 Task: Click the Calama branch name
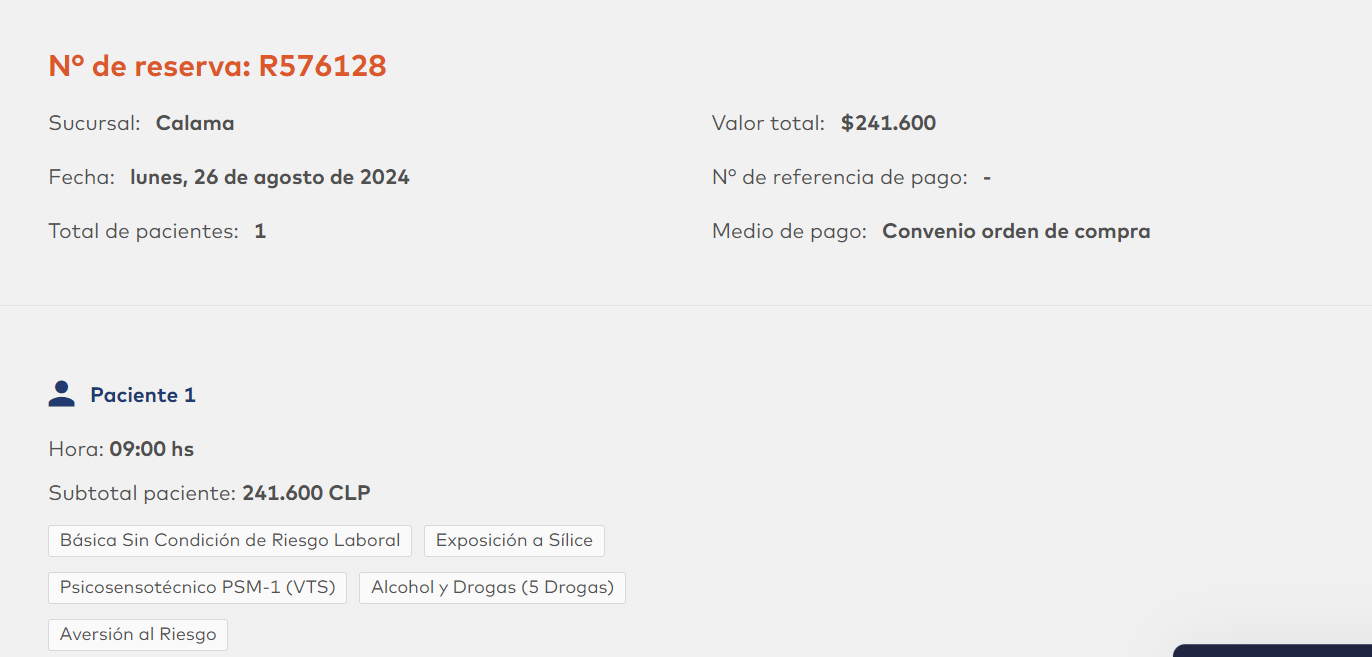coord(195,124)
